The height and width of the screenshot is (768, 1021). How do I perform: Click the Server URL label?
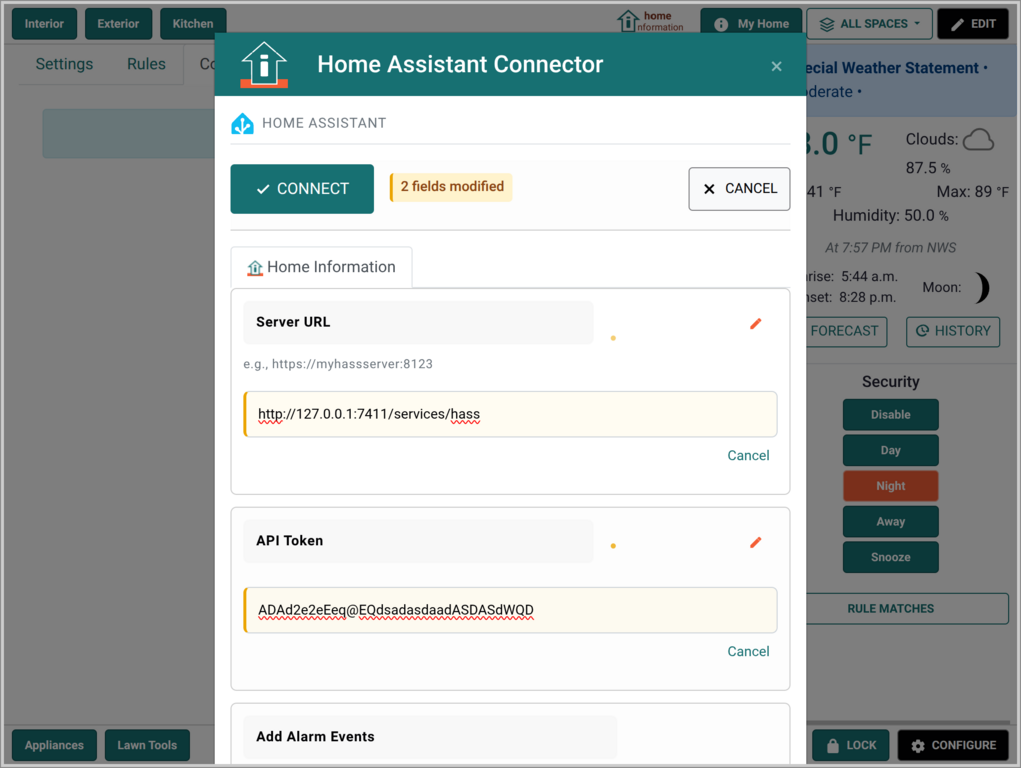[x=293, y=322]
